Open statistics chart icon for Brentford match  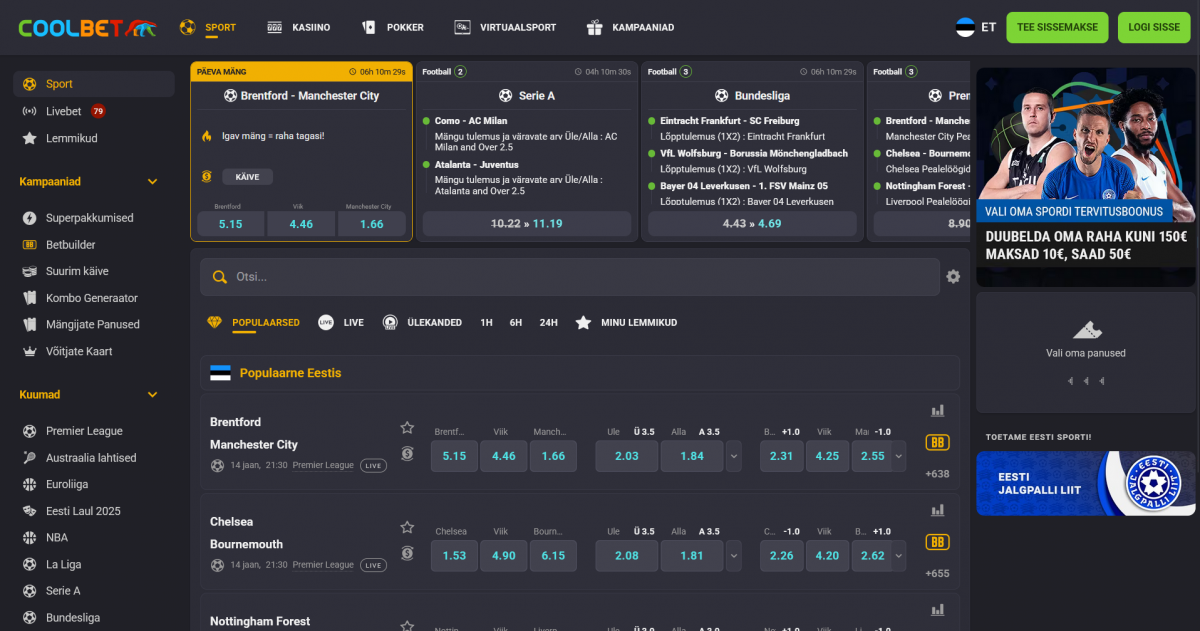[937, 411]
